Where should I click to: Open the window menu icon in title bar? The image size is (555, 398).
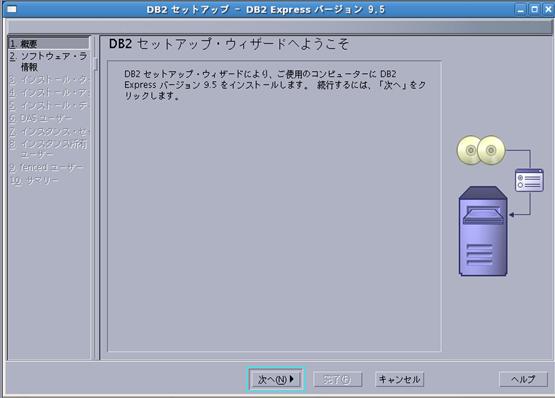click(12, 9)
